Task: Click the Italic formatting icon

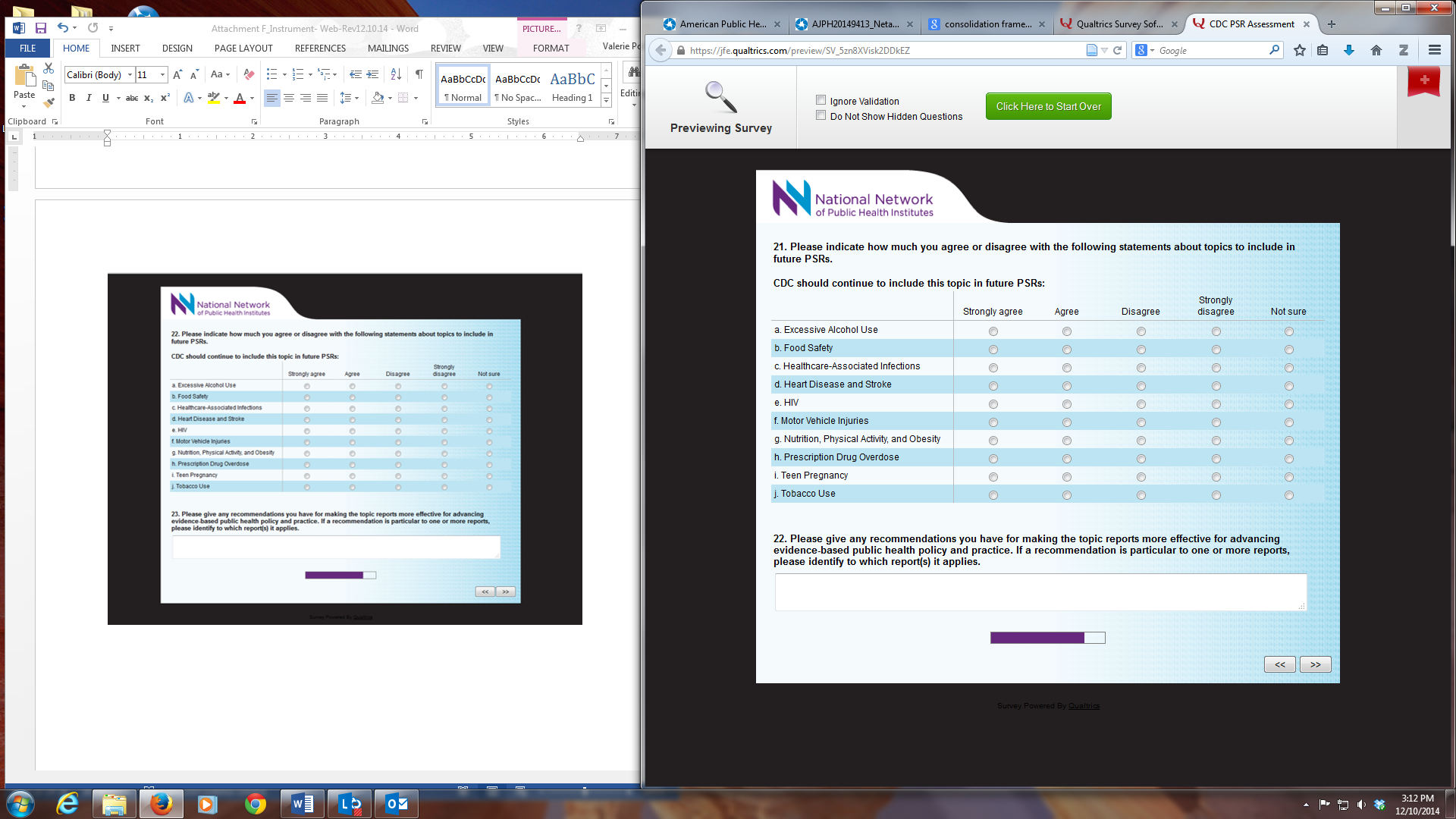Action: click(89, 98)
